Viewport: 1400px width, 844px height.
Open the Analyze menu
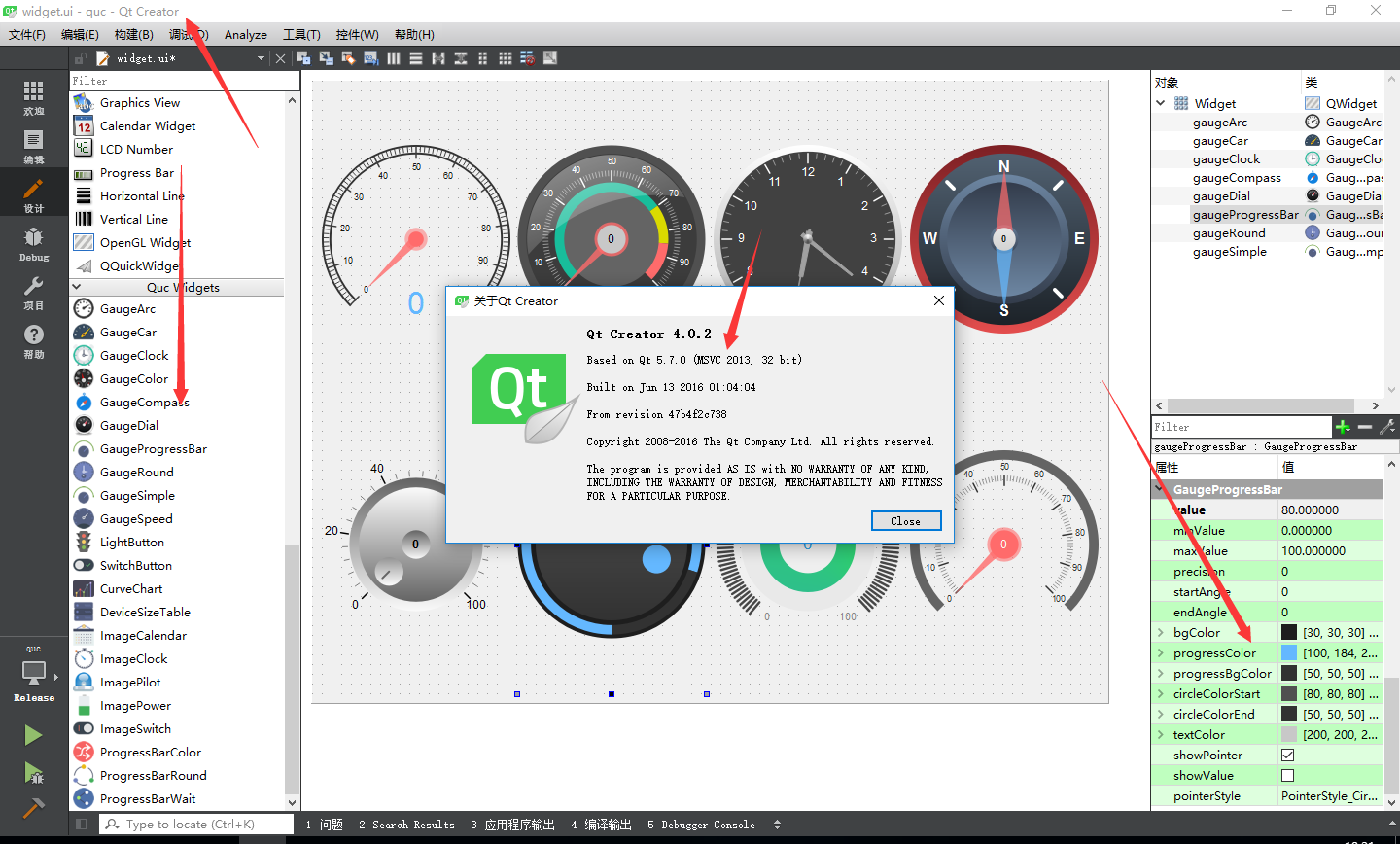point(246,34)
